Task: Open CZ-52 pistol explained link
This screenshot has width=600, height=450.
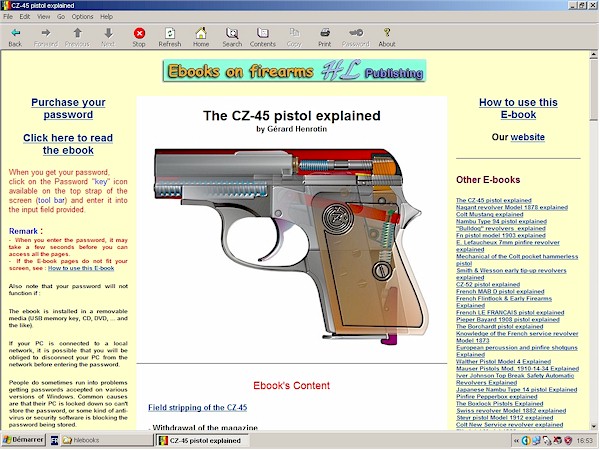Action: 488,284
